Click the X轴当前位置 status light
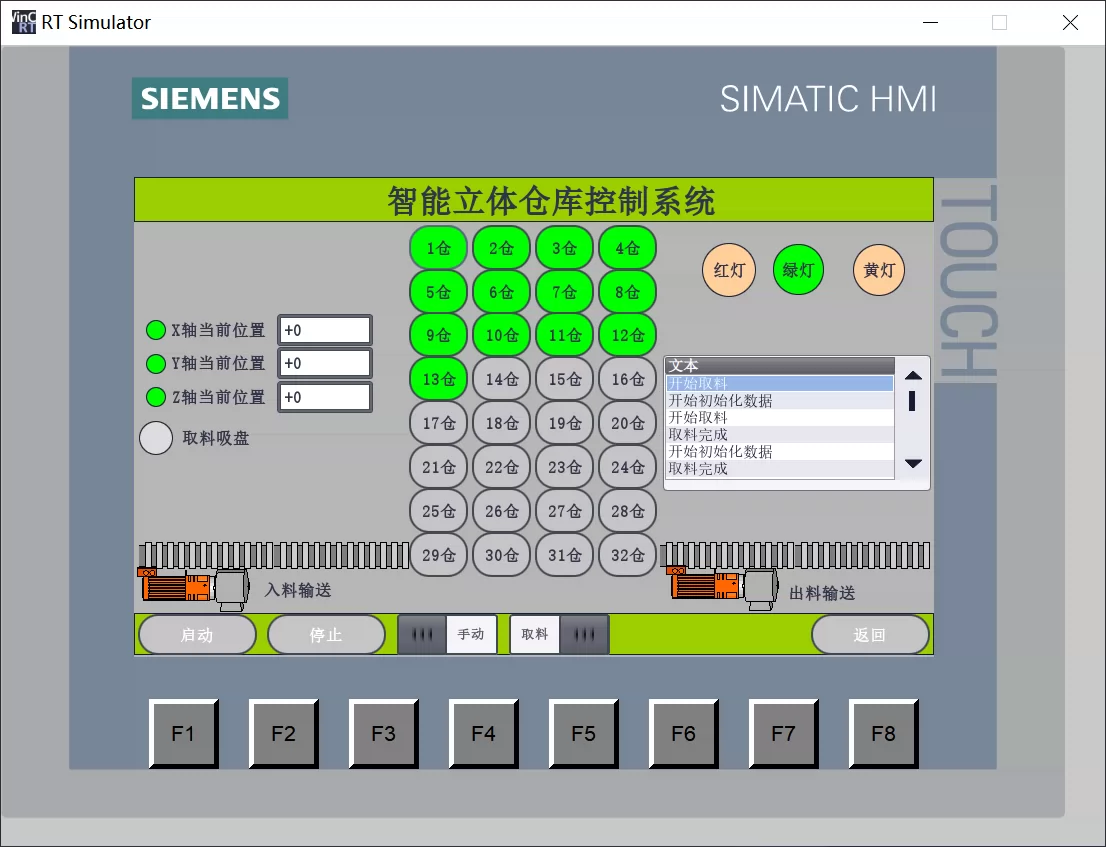This screenshot has height=847, width=1106. (x=155, y=330)
